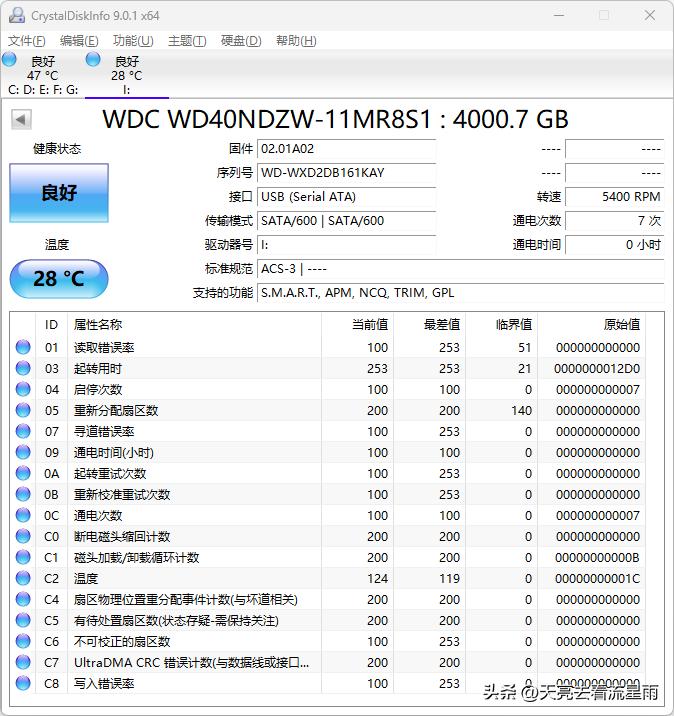Click status orb for attribute C6 不可校正的扇区数
Image resolution: width=674 pixels, height=716 pixels.
click(23, 641)
